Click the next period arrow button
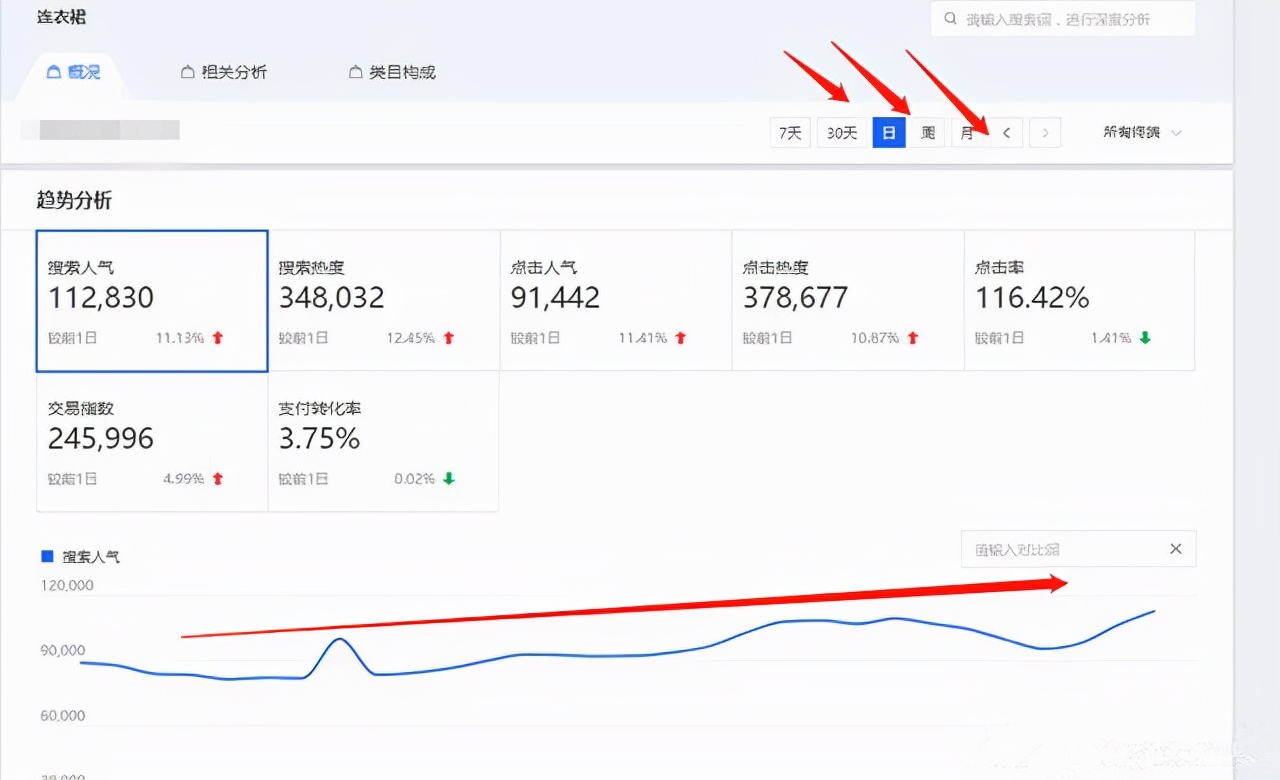The height and width of the screenshot is (780, 1280). point(1044,132)
